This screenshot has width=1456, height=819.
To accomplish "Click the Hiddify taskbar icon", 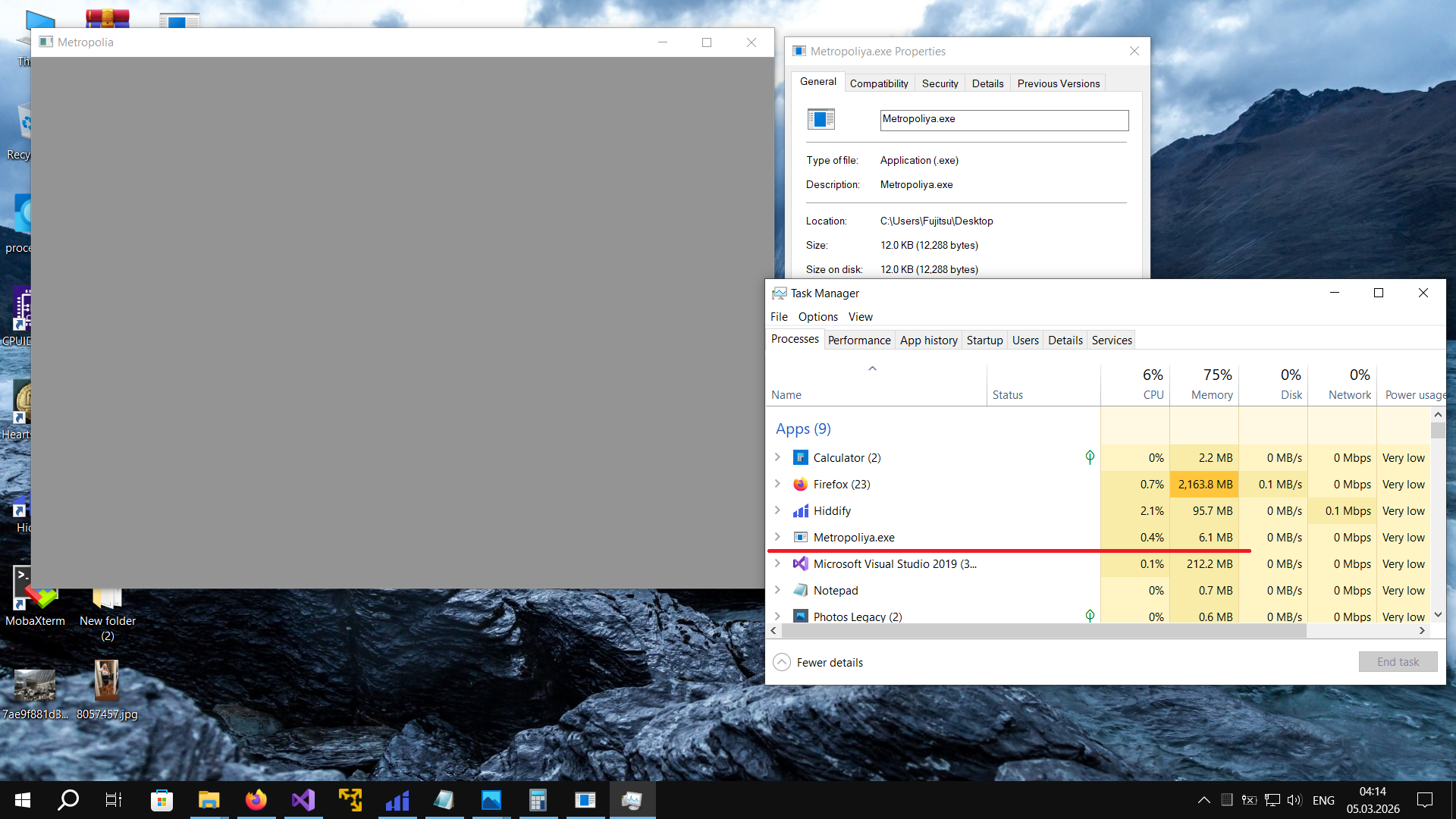I will click(x=397, y=800).
